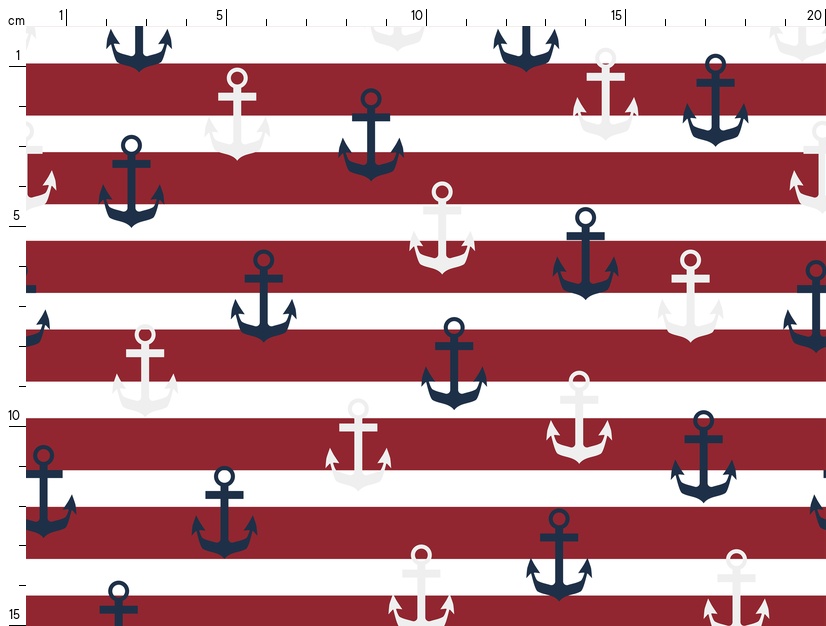Click the navy anchor cut off beside left ruler 15
This screenshot has height=626, width=826.
(118, 603)
